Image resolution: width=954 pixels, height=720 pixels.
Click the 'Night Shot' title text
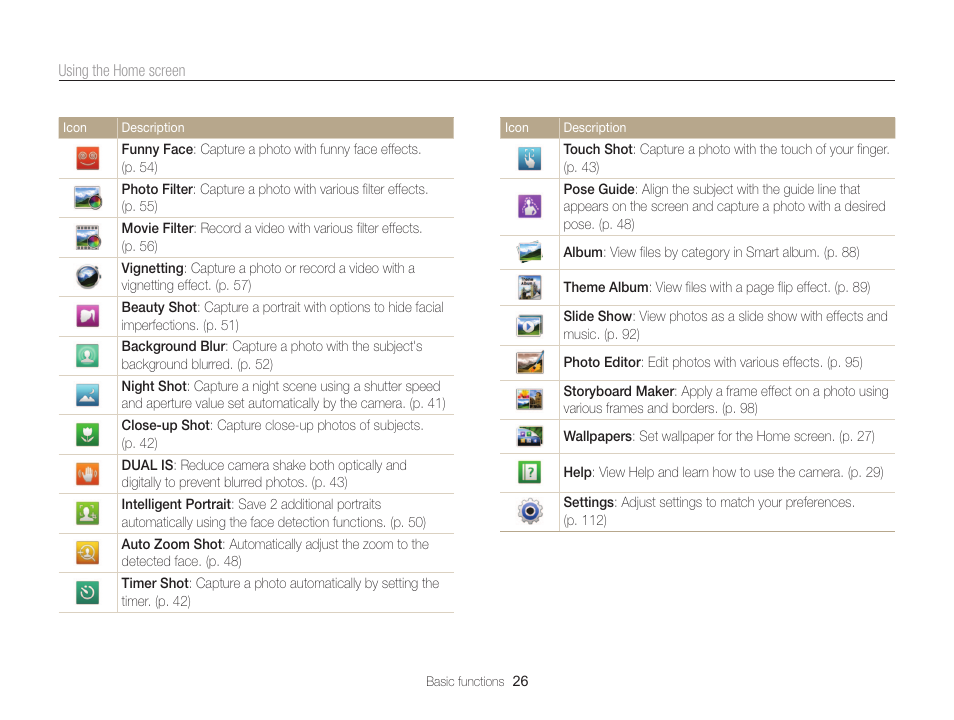coord(154,386)
